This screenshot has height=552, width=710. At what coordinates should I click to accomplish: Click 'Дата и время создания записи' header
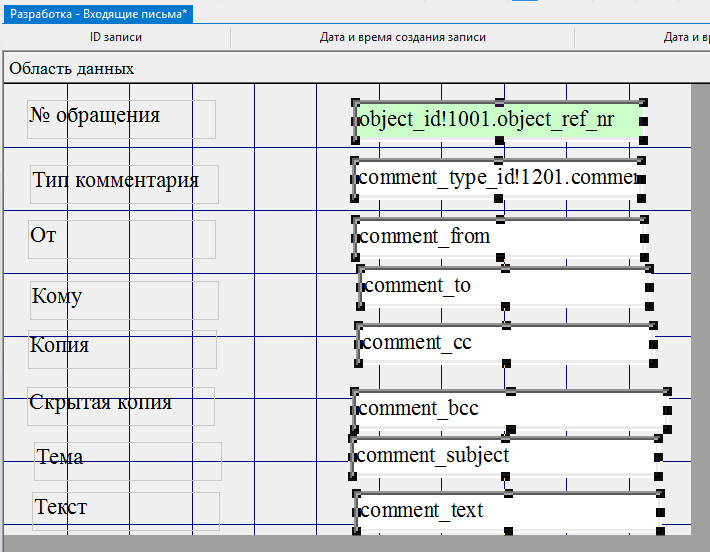(402, 38)
